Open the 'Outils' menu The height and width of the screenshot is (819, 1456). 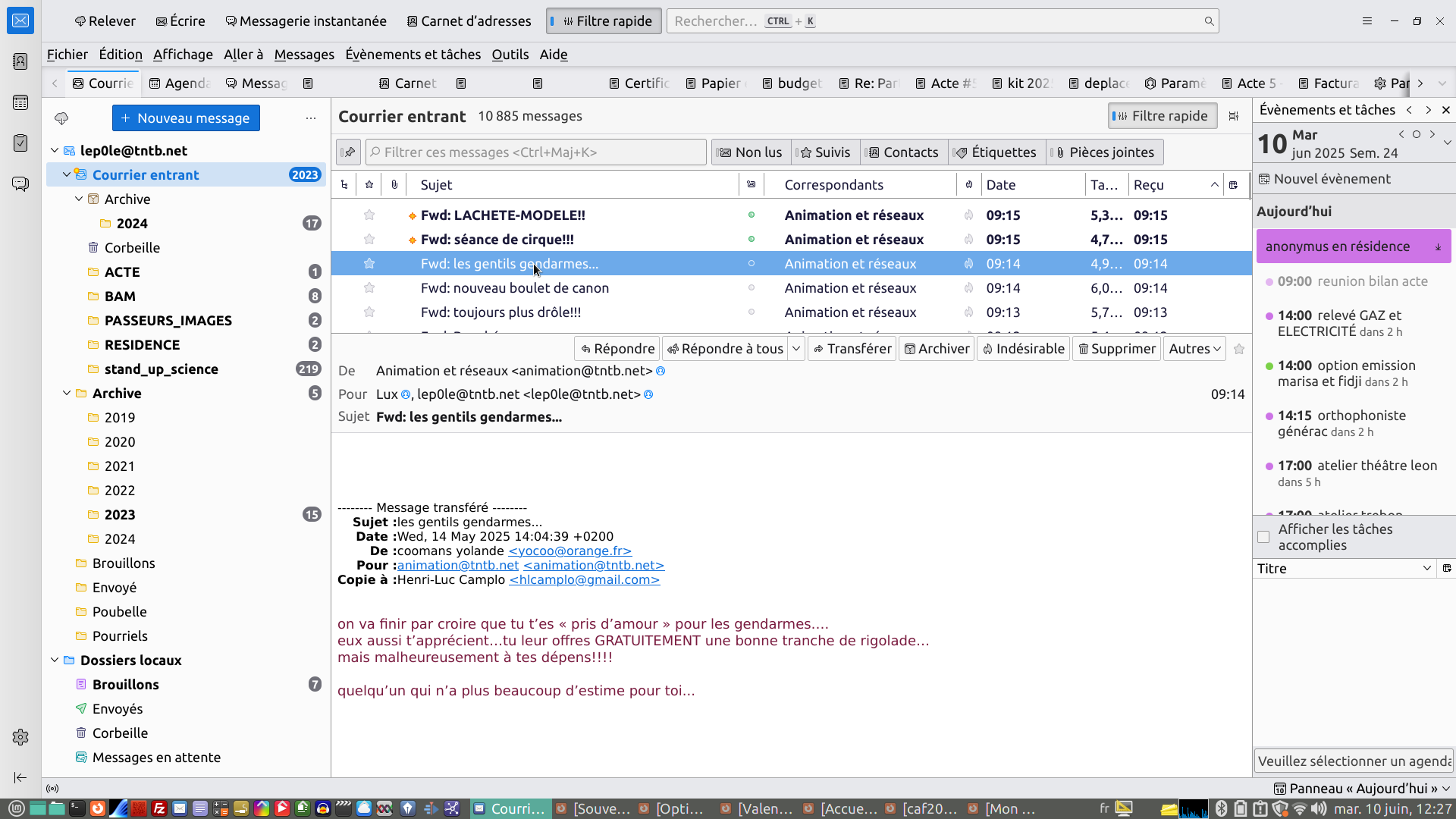(x=510, y=55)
